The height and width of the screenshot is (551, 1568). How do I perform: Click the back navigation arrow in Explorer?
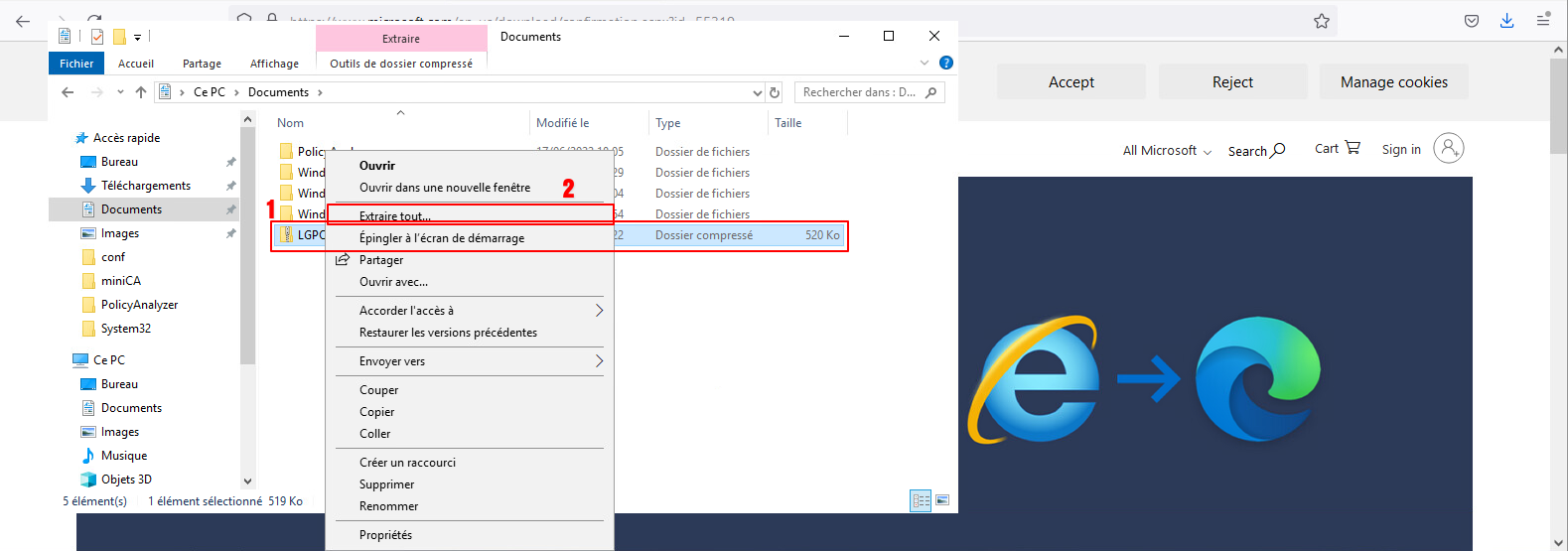(68, 92)
